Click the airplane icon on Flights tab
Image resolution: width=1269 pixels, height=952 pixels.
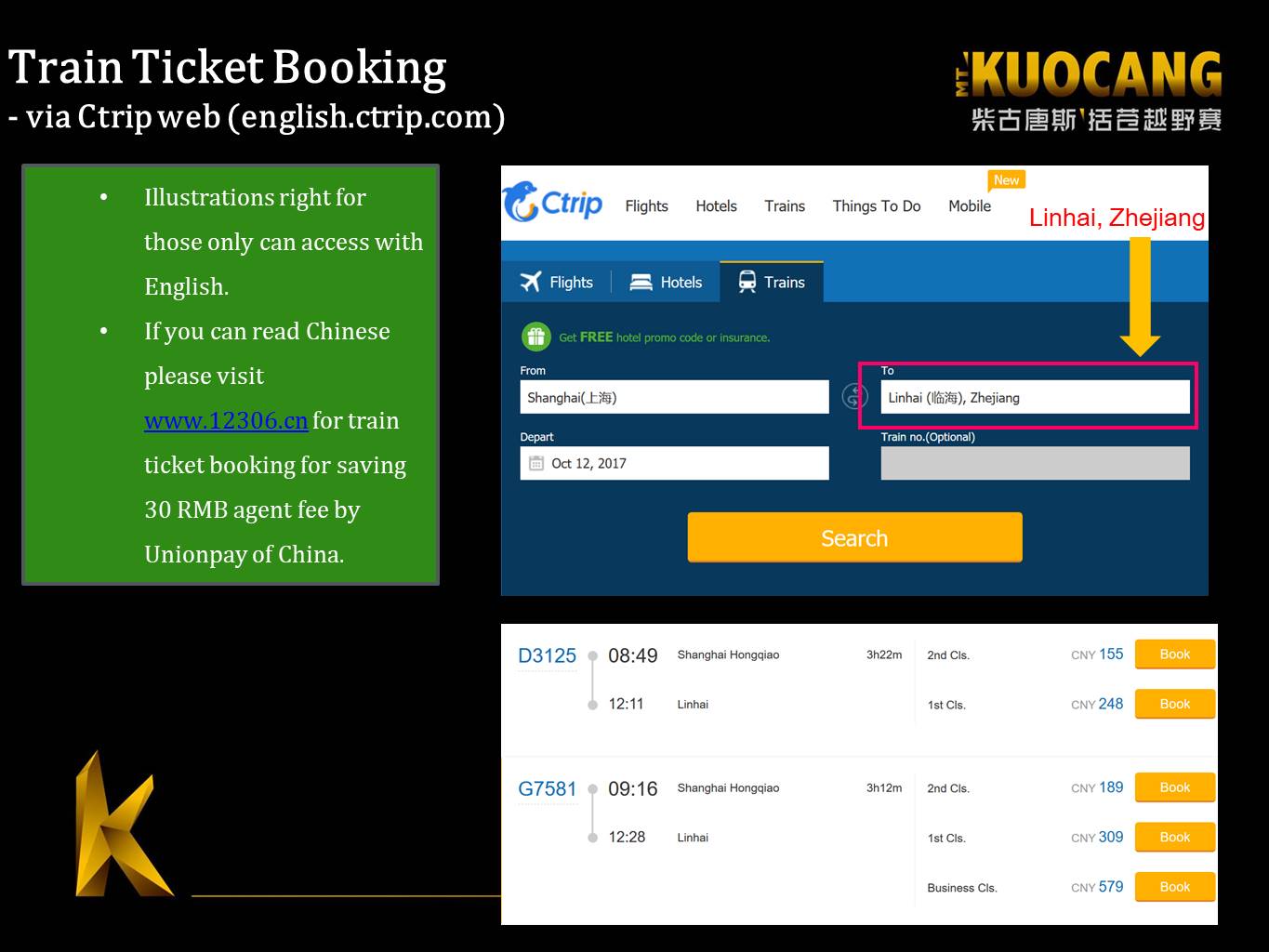[531, 282]
